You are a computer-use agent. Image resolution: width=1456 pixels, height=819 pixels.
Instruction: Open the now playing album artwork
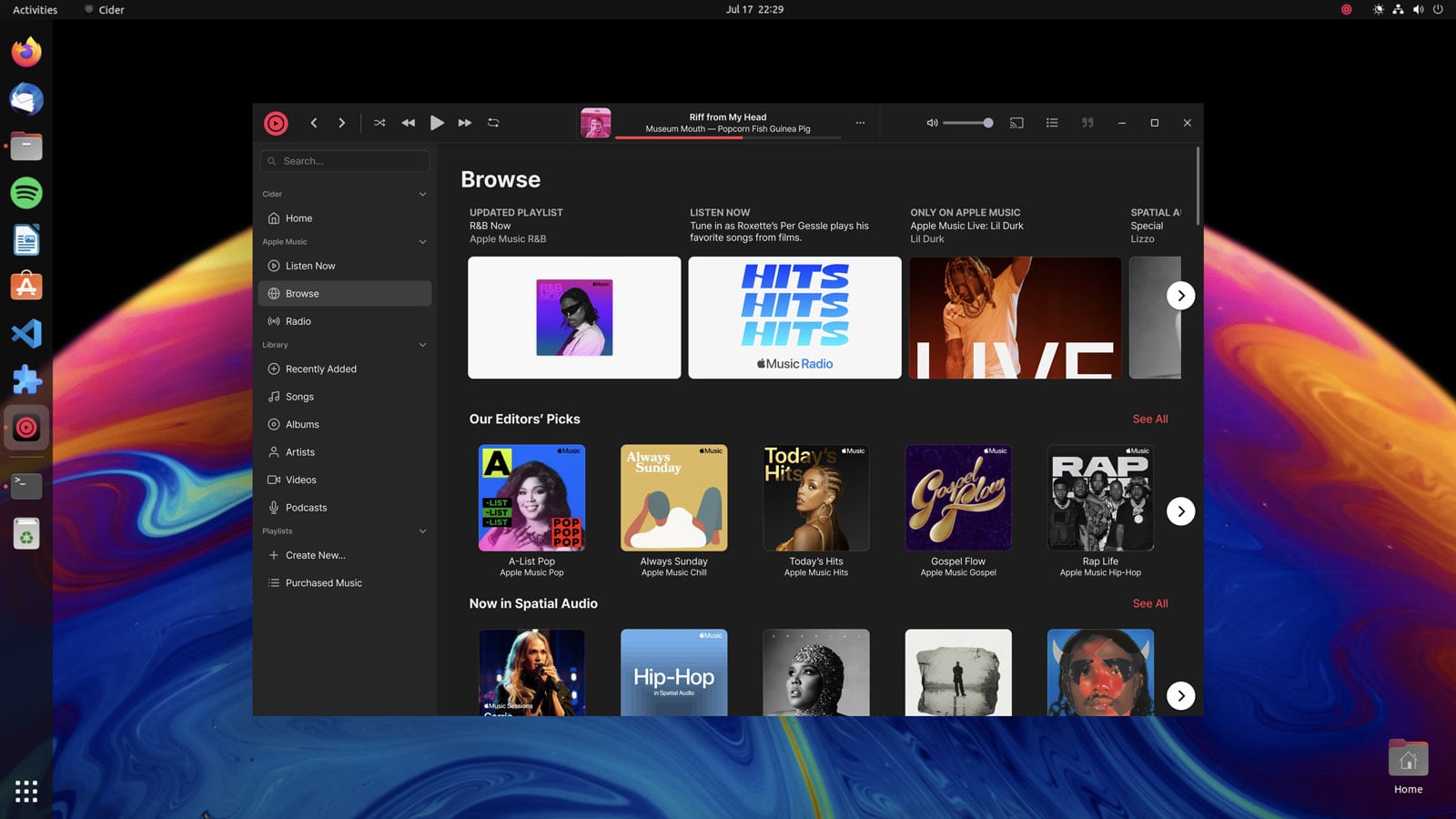point(596,123)
